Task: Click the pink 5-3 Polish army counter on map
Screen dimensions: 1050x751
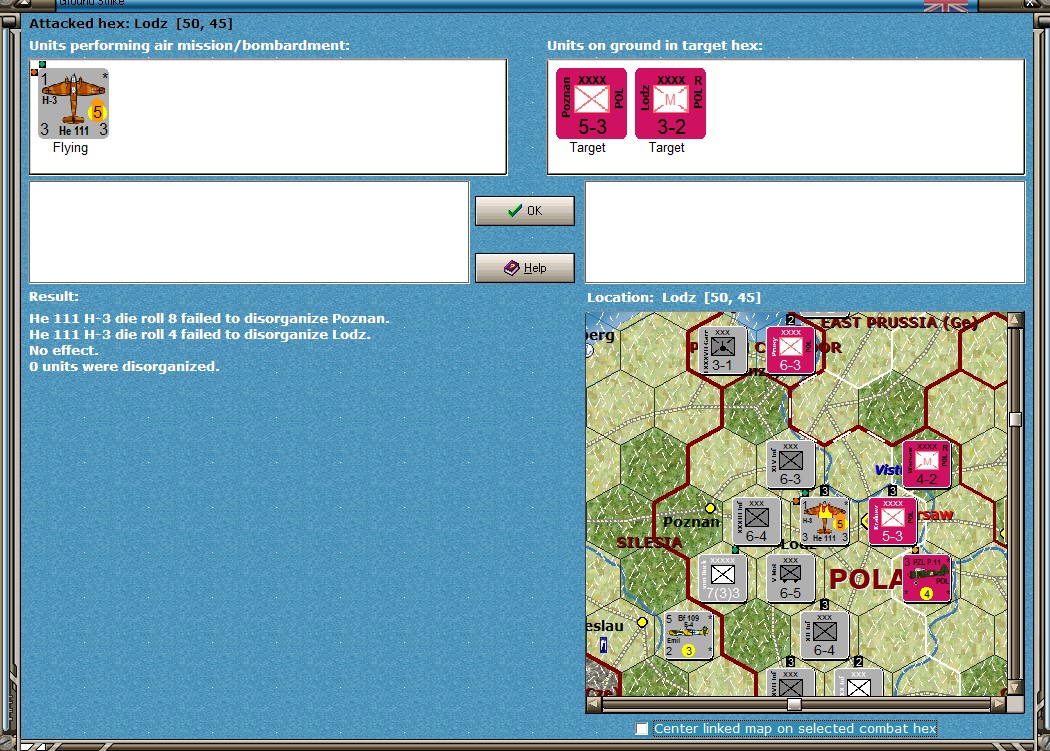Action: (x=892, y=521)
